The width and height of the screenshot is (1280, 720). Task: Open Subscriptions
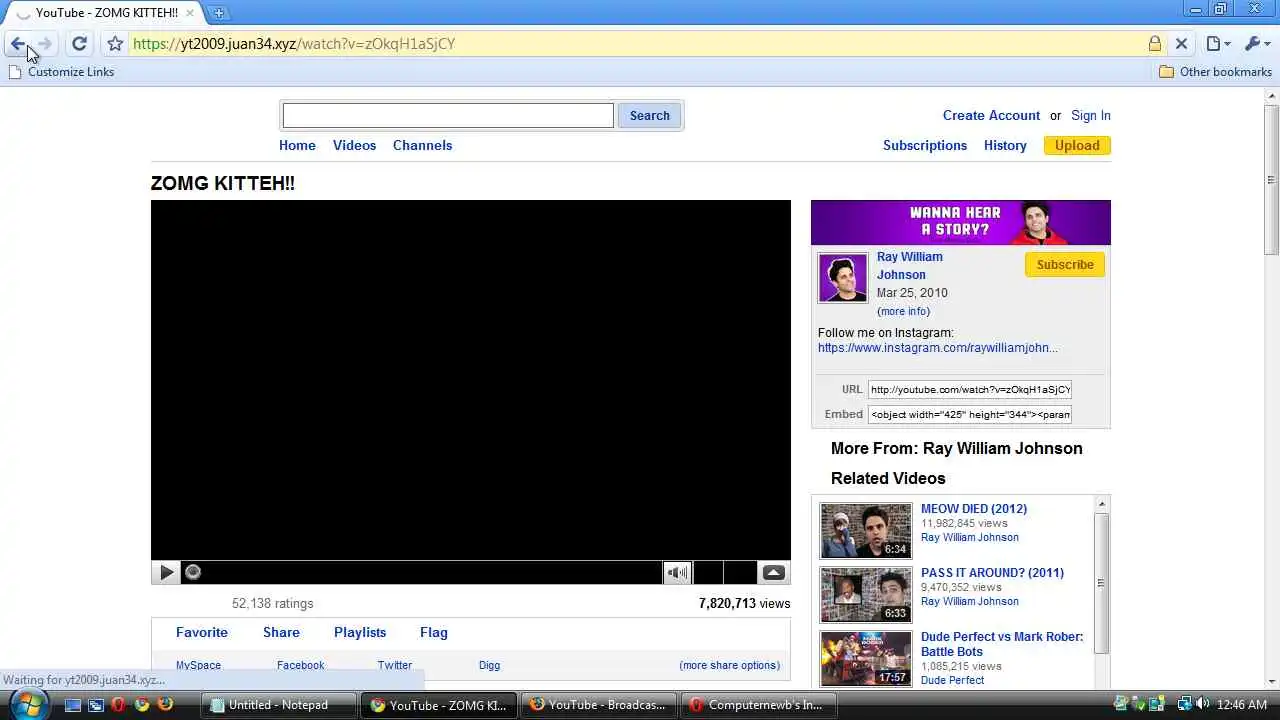[925, 146]
